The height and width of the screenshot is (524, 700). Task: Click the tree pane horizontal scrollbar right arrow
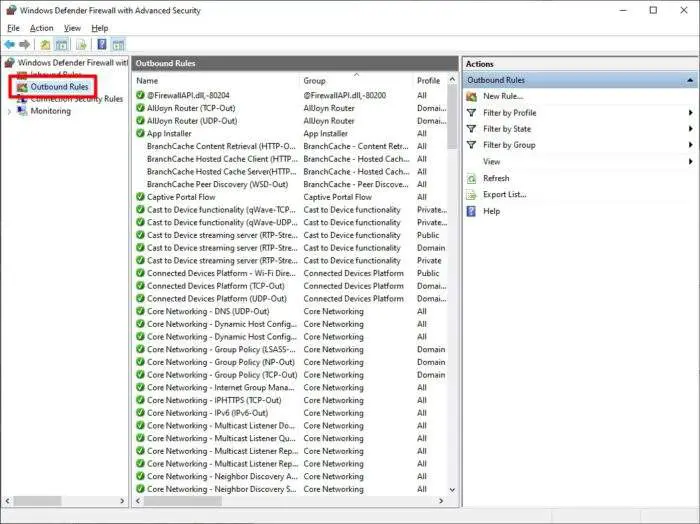[122, 501]
